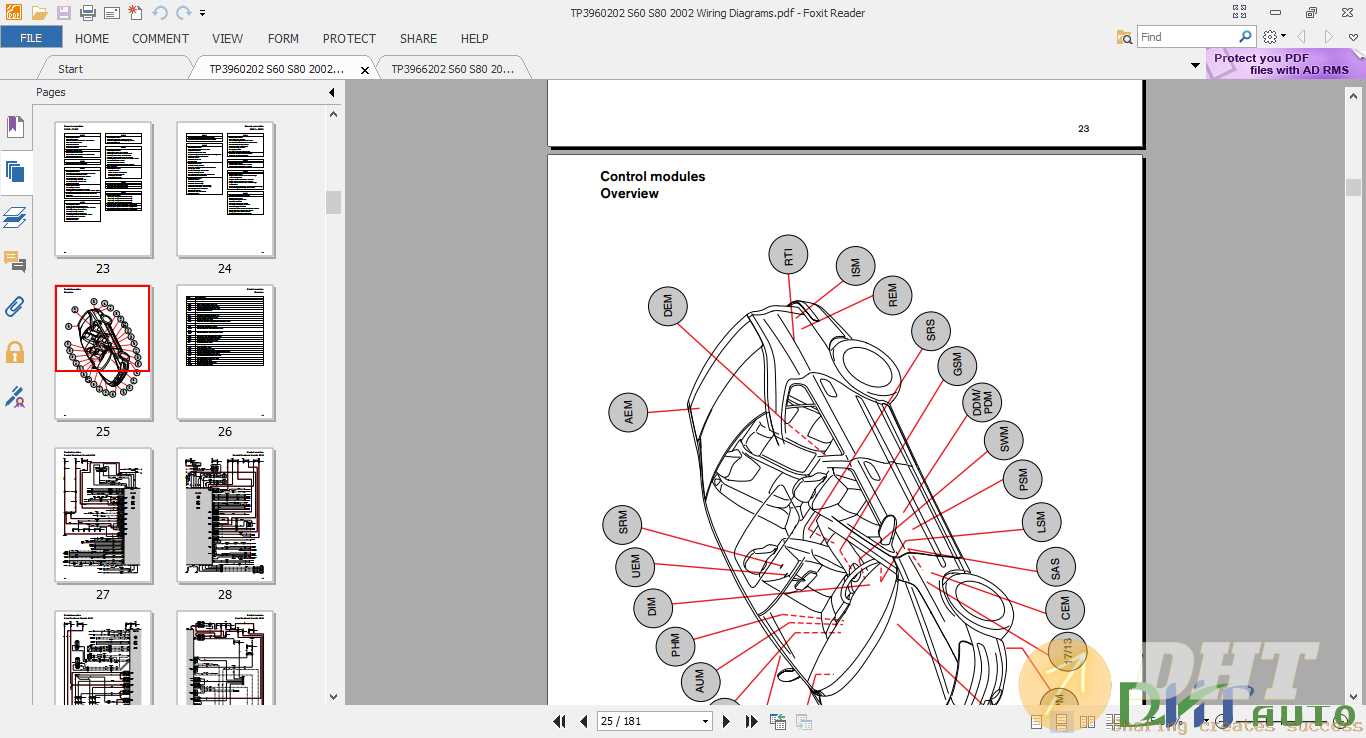This screenshot has height=738, width=1366.
Task: Open the document tab list dropdown arrow
Action: click(x=1195, y=66)
